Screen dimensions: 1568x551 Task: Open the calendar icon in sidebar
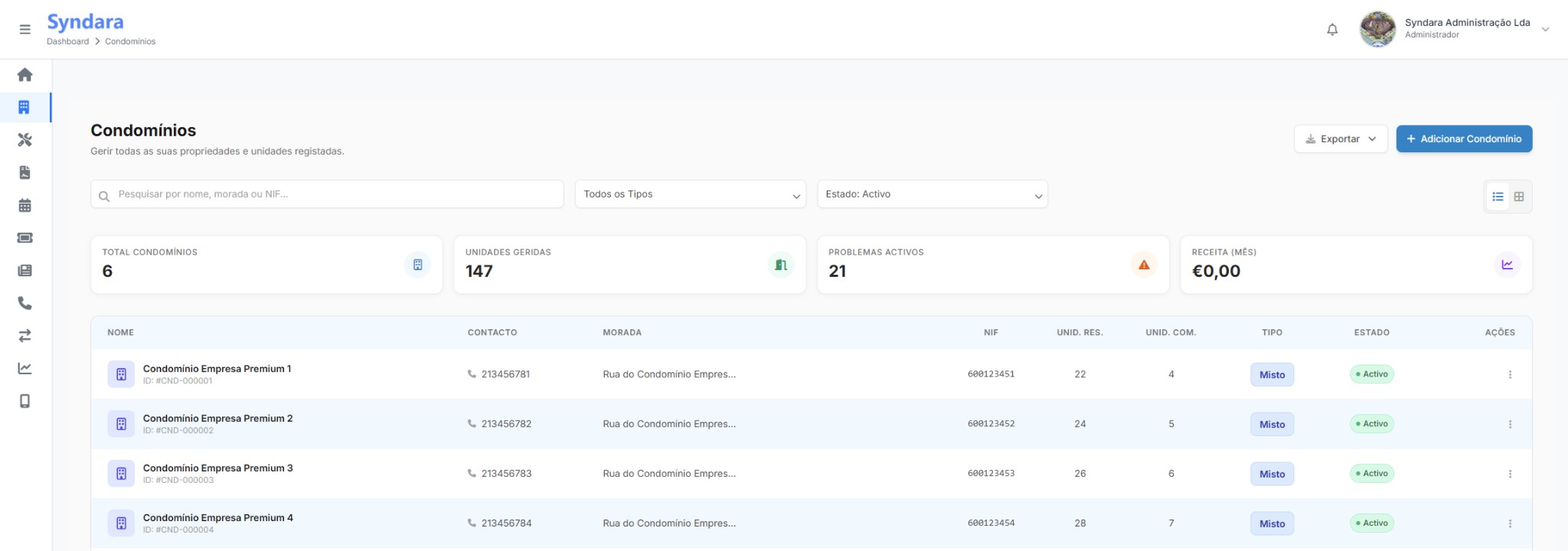point(25,205)
